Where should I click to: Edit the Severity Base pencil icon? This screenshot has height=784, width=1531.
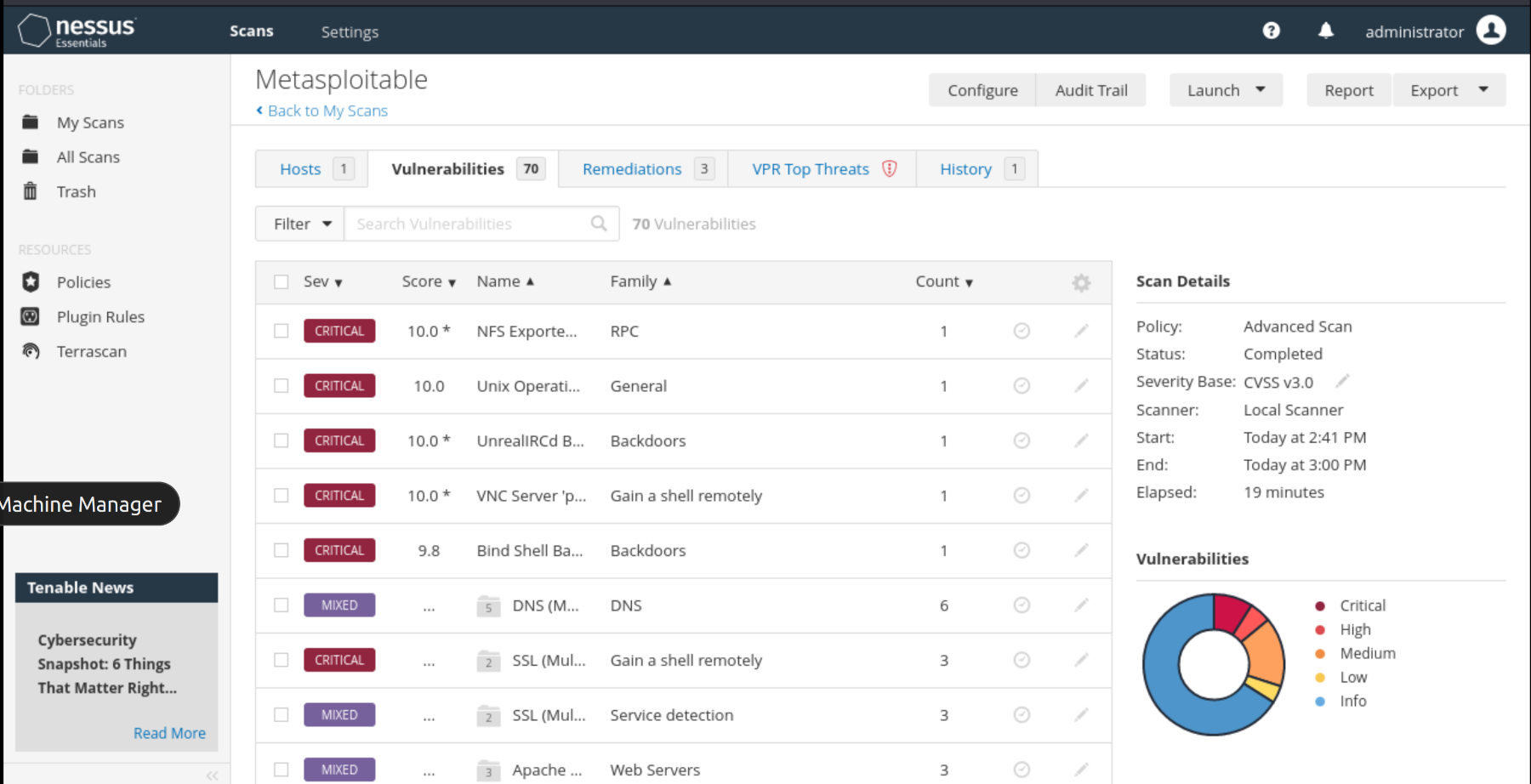1343,381
